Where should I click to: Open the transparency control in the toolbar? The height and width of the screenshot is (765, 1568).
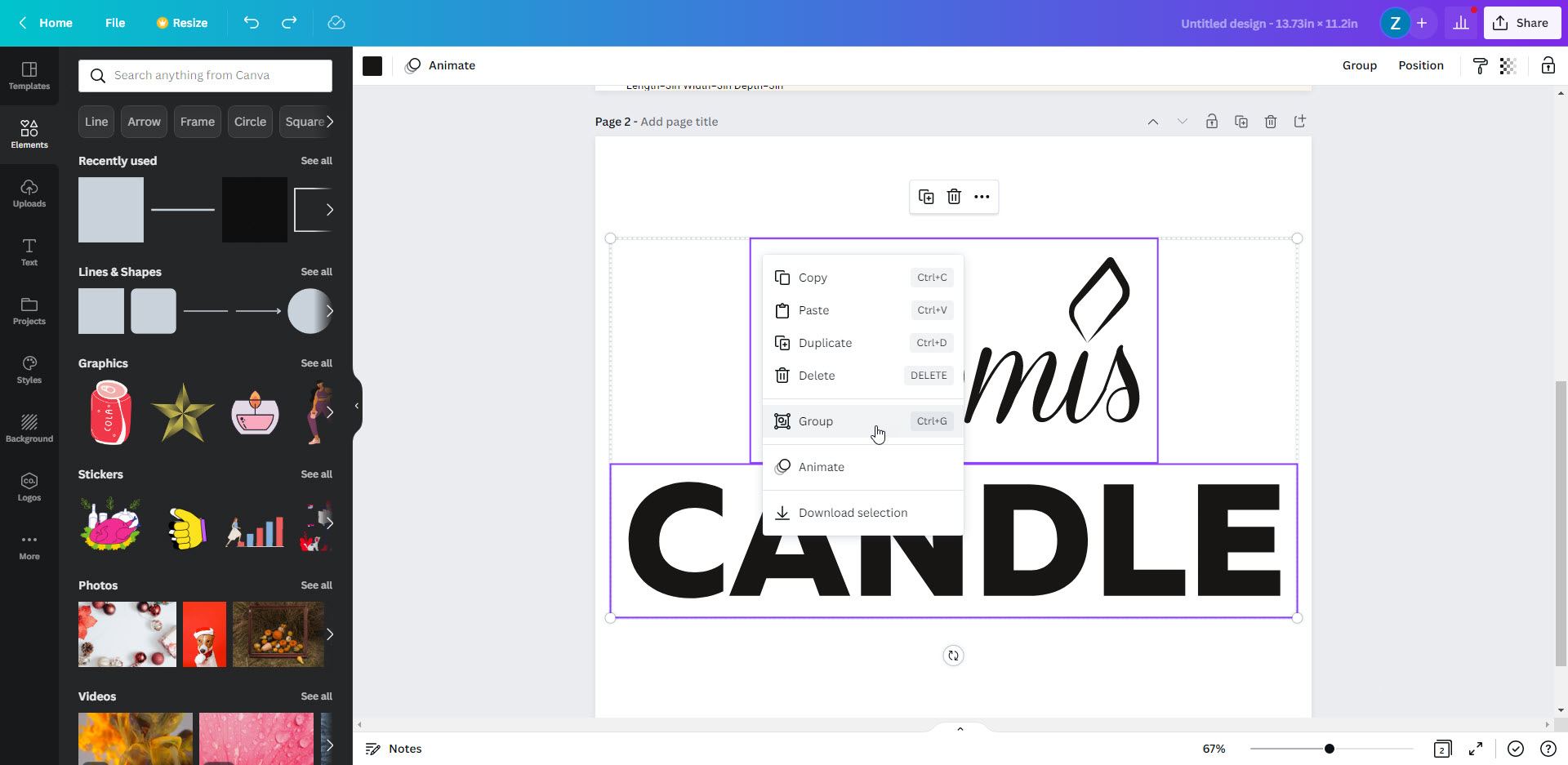(1507, 65)
